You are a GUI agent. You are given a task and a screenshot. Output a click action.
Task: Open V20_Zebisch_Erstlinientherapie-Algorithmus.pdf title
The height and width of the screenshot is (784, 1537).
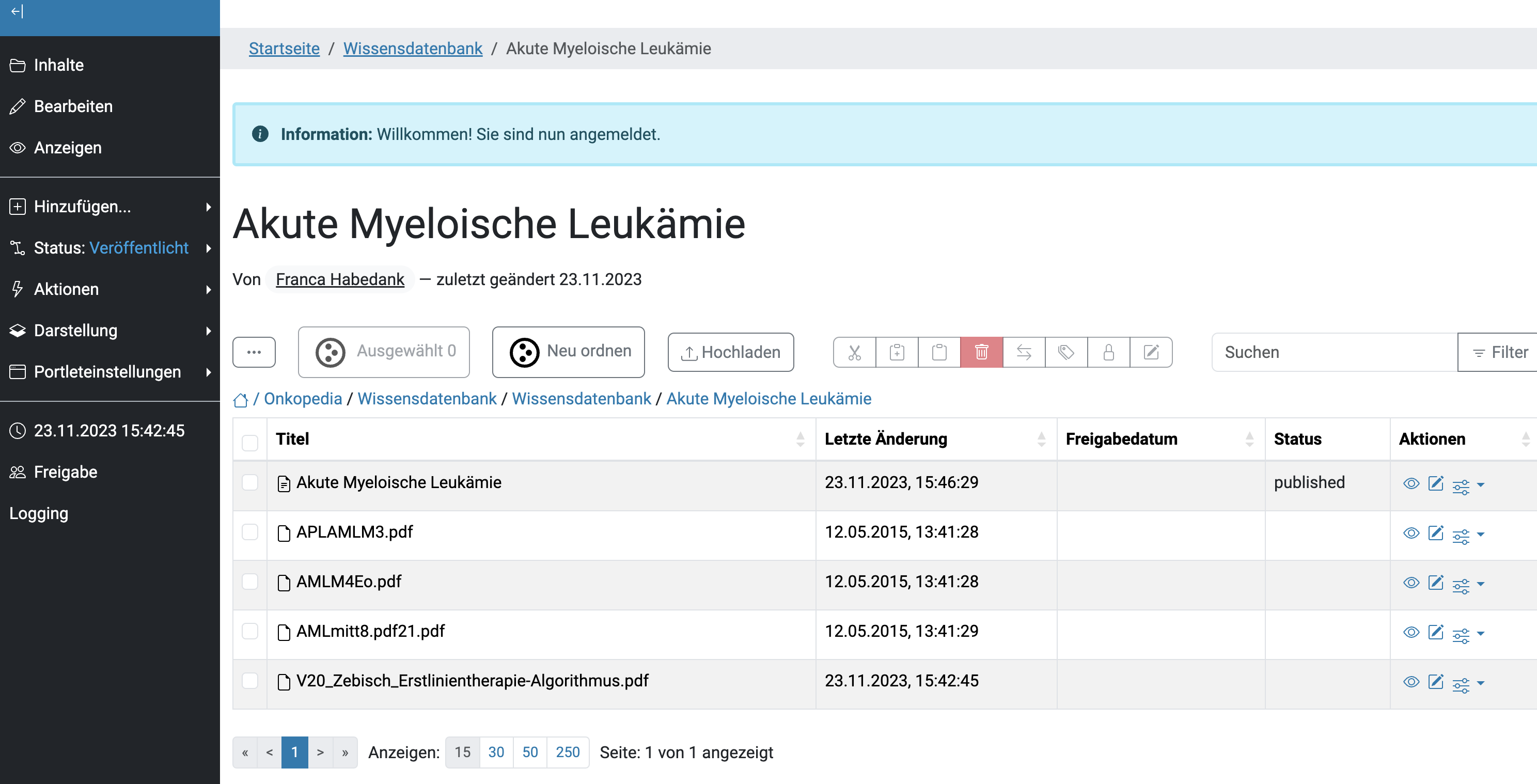pyautogui.click(x=472, y=680)
